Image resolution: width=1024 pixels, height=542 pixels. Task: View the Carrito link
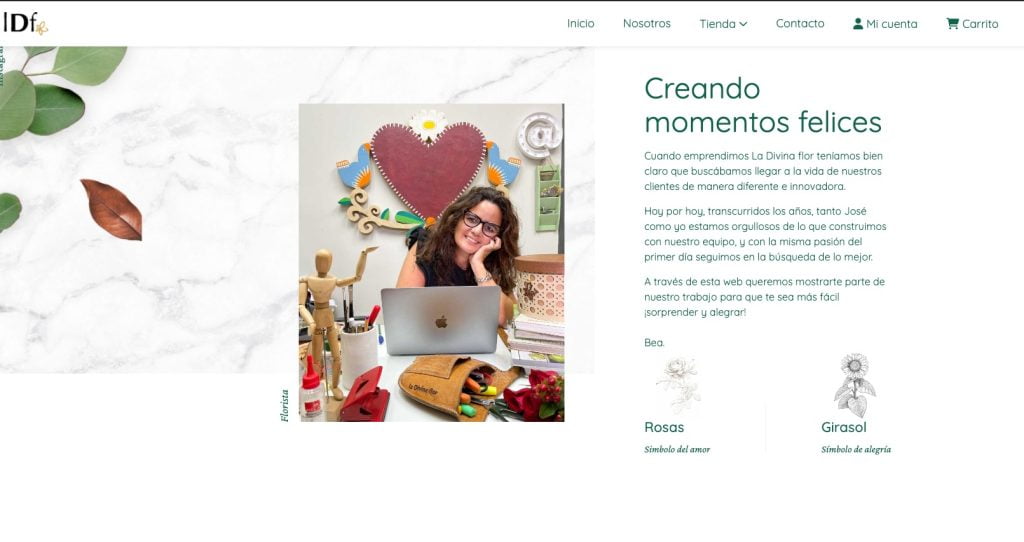972,24
